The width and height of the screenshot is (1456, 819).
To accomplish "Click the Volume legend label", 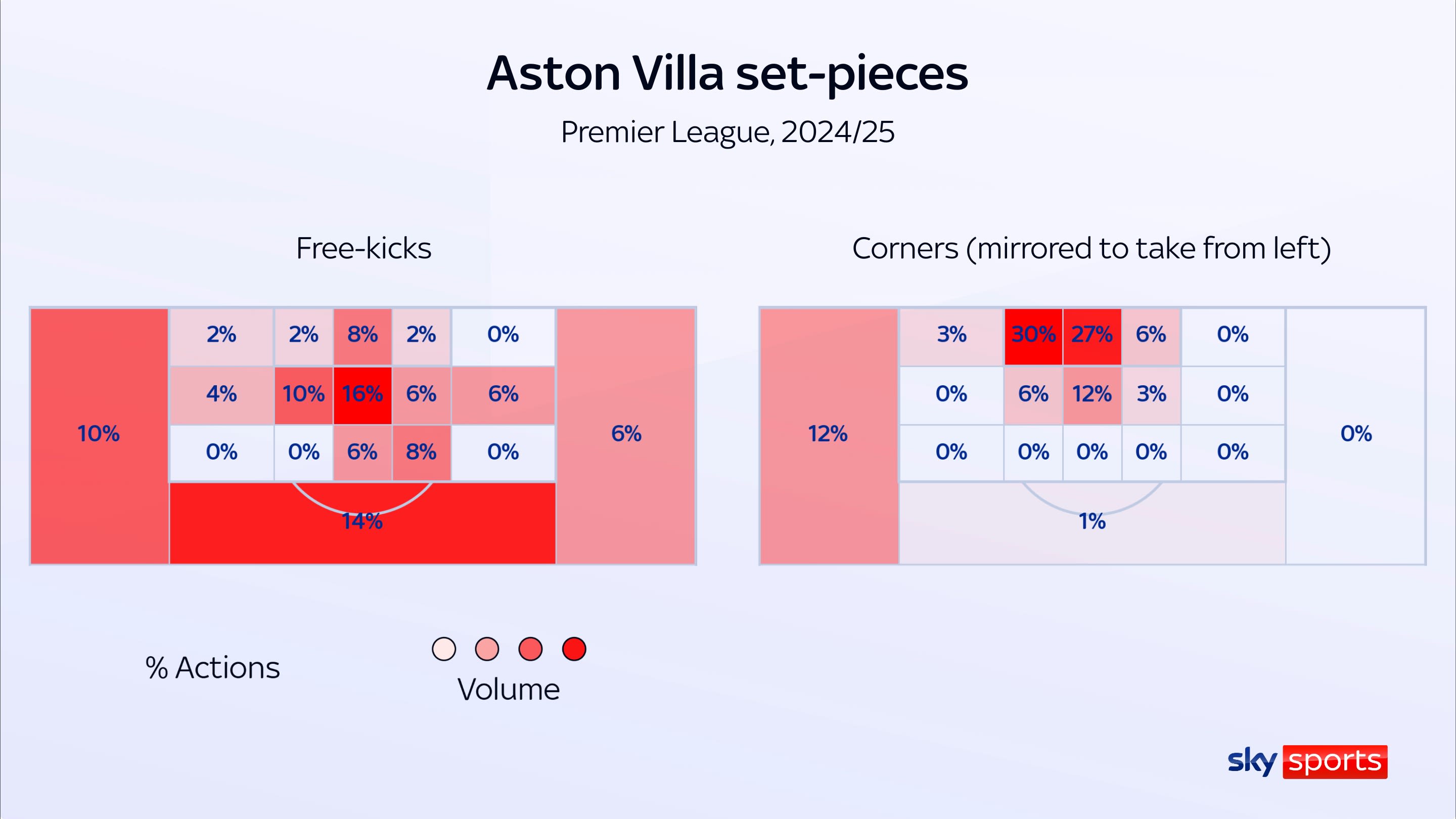I will (509, 690).
